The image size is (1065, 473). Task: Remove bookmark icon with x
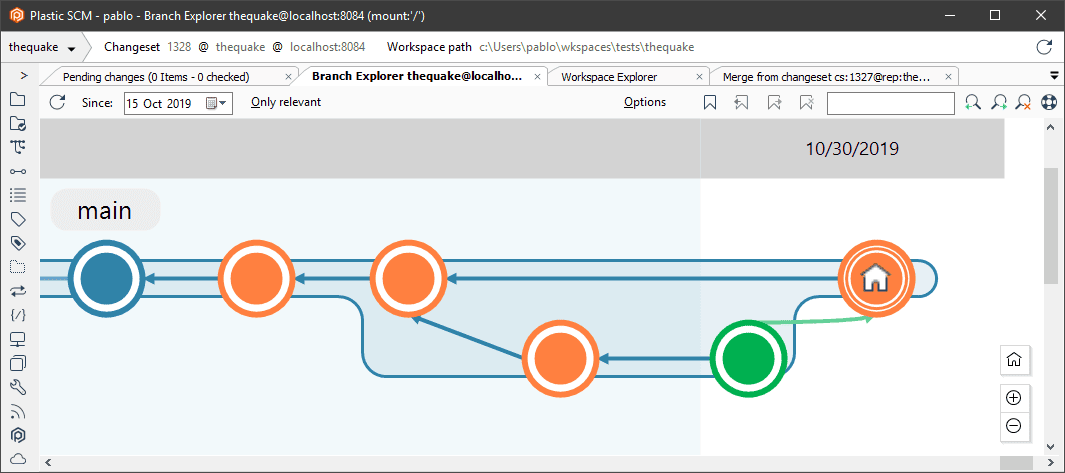point(806,103)
